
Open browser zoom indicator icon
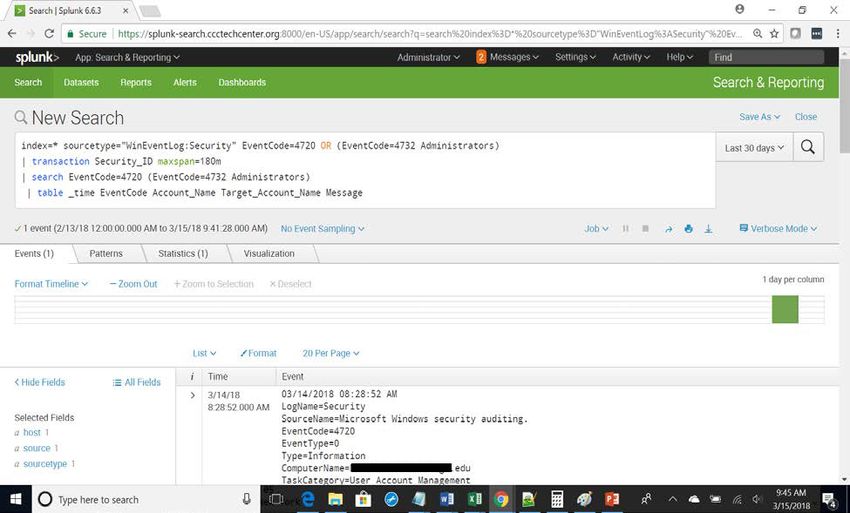click(x=757, y=34)
